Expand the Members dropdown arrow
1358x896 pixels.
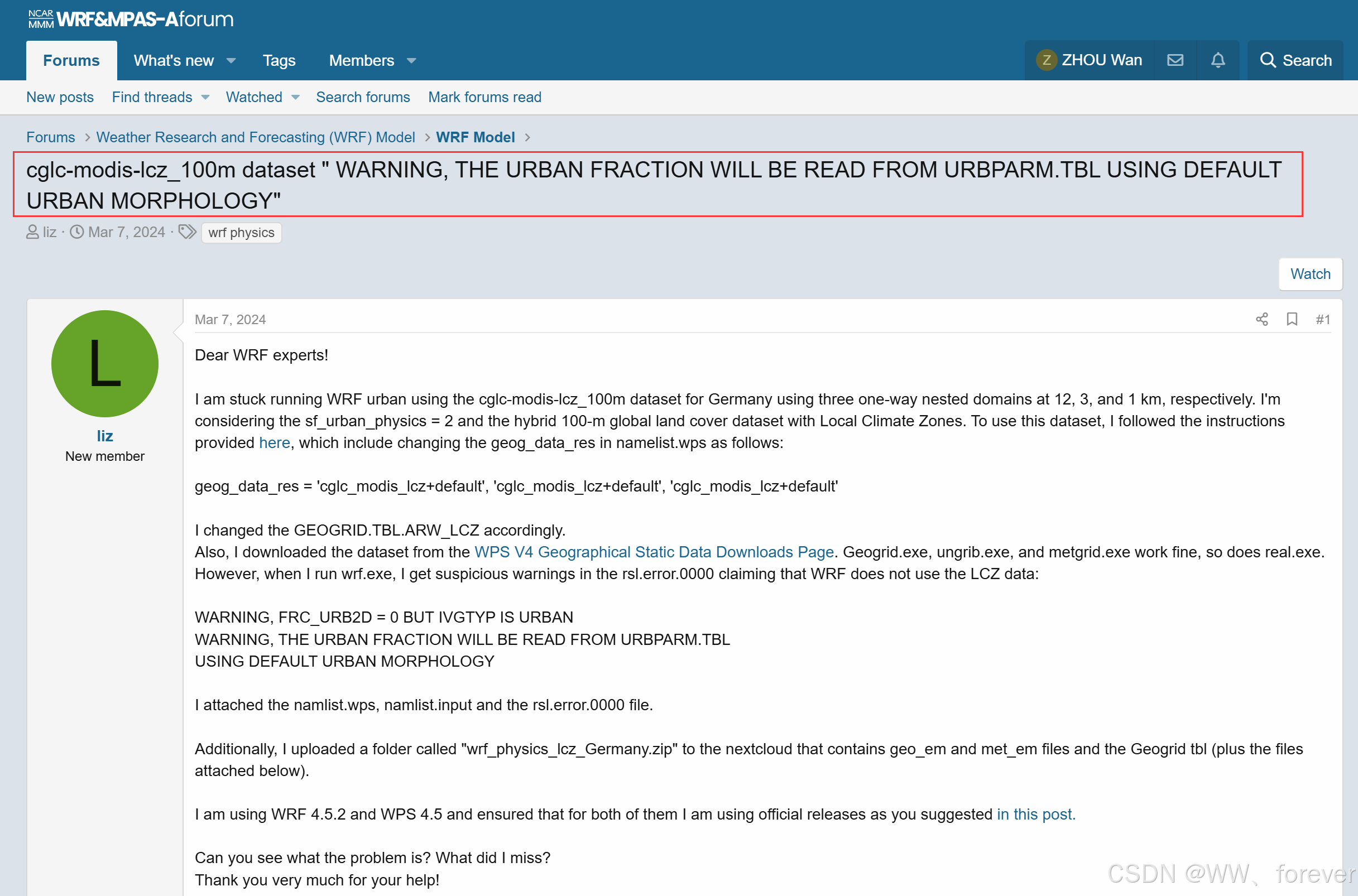click(411, 61)
